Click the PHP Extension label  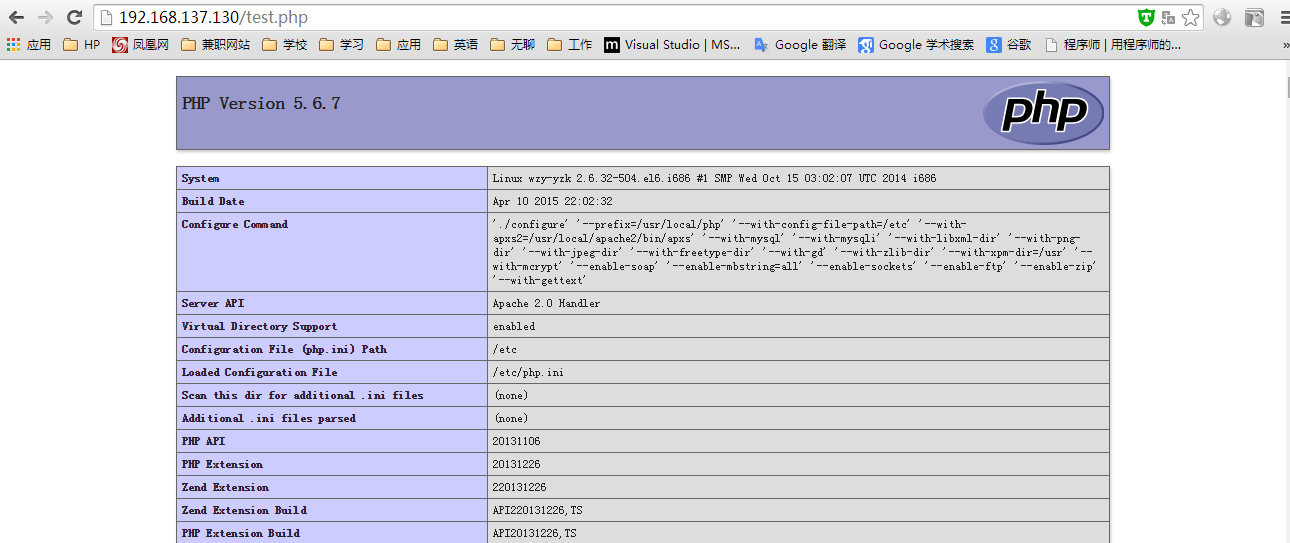click(222, 464)
